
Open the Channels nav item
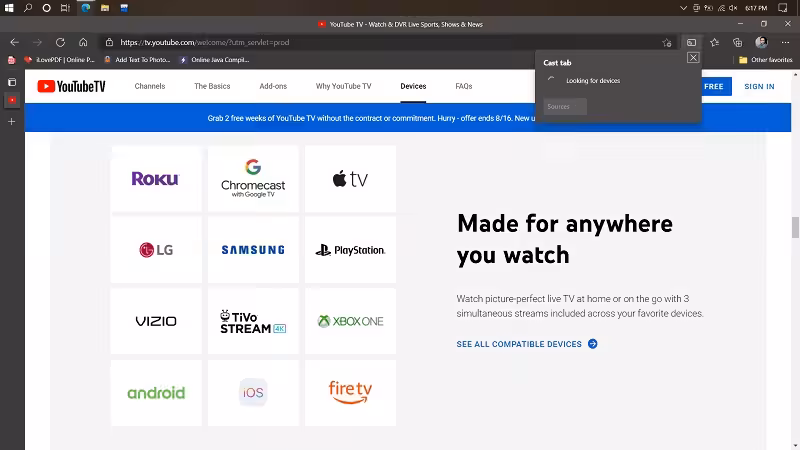click(149, 86)
